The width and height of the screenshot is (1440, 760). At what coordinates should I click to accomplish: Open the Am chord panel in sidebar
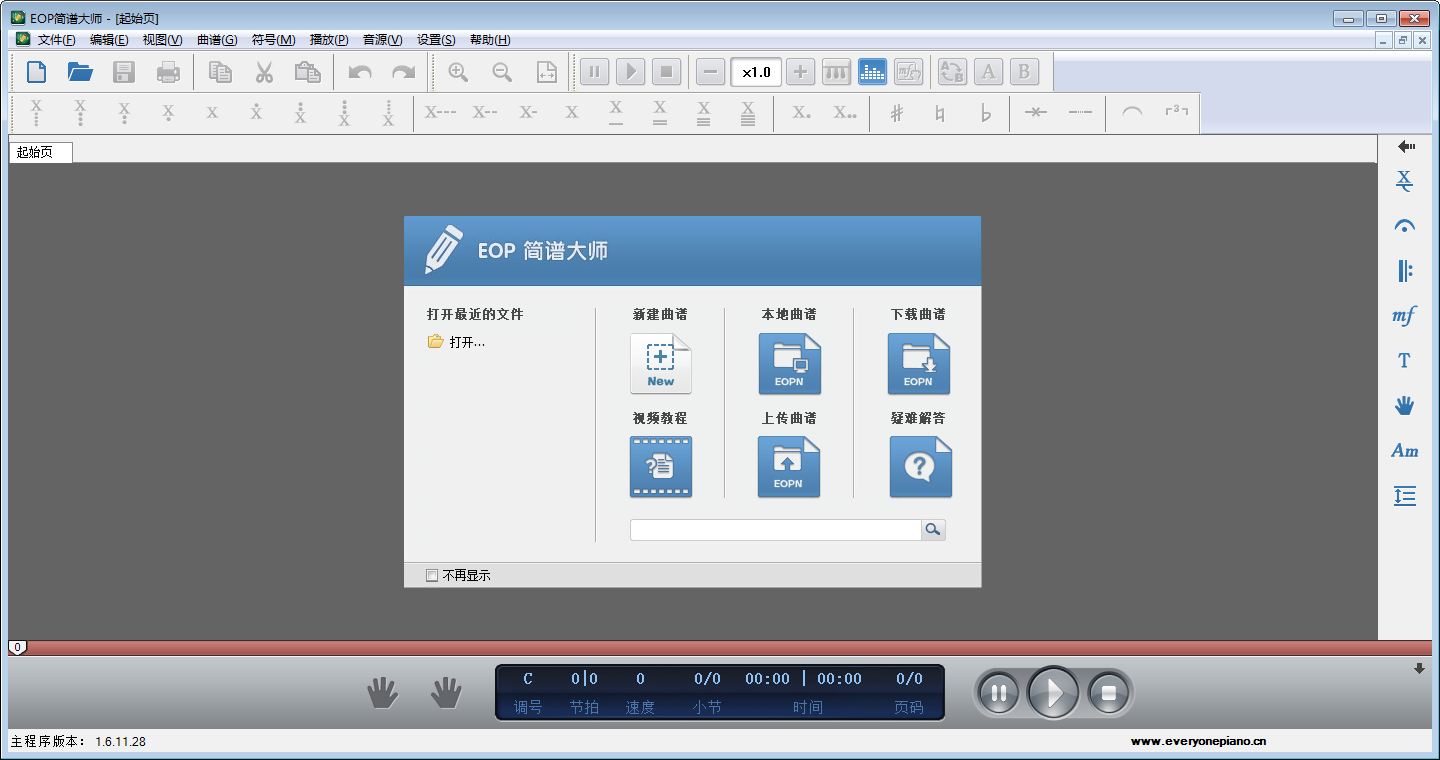pos(1405,450)
